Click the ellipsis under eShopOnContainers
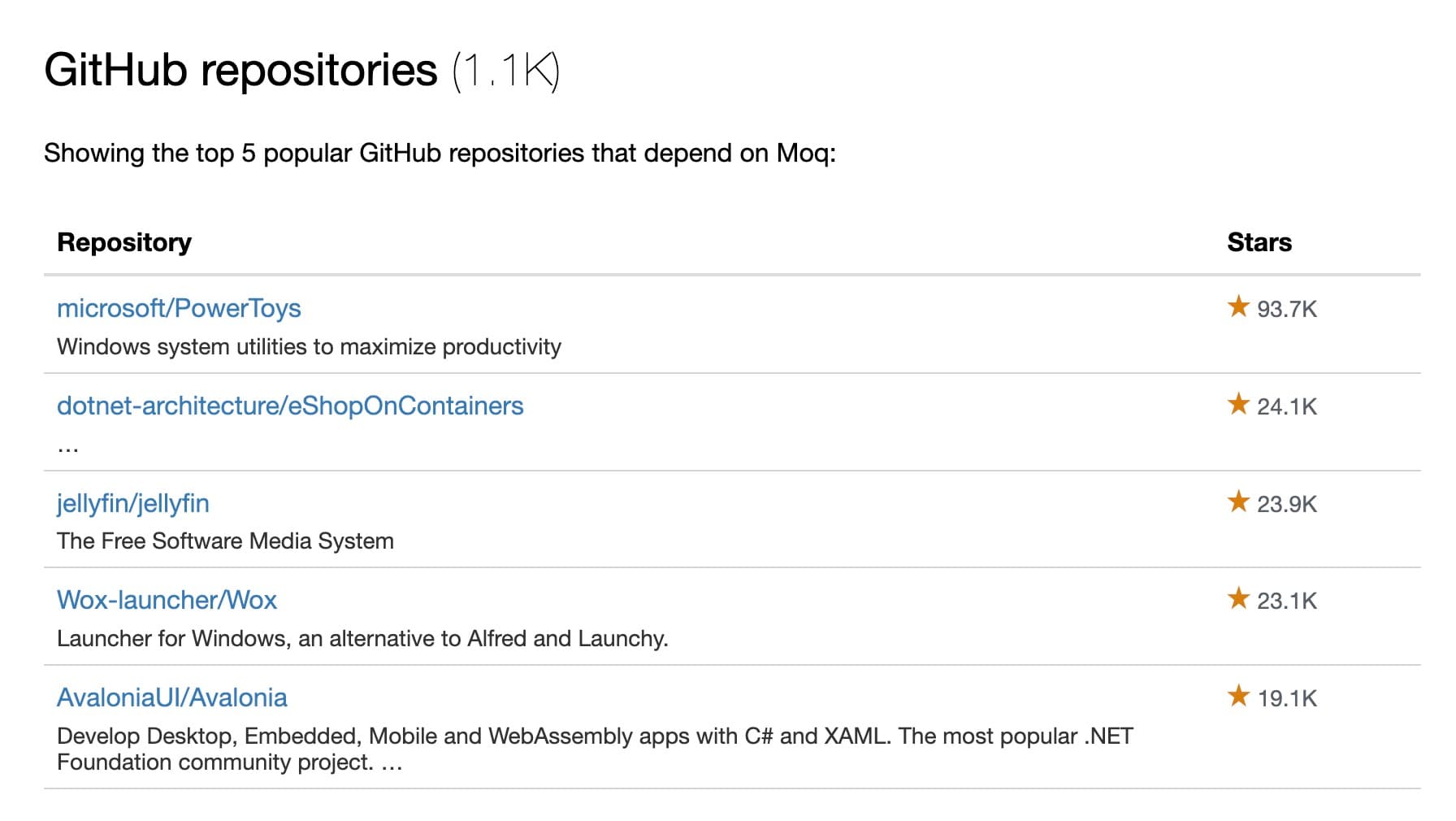The image size is (1456, 821). [68, 448]
